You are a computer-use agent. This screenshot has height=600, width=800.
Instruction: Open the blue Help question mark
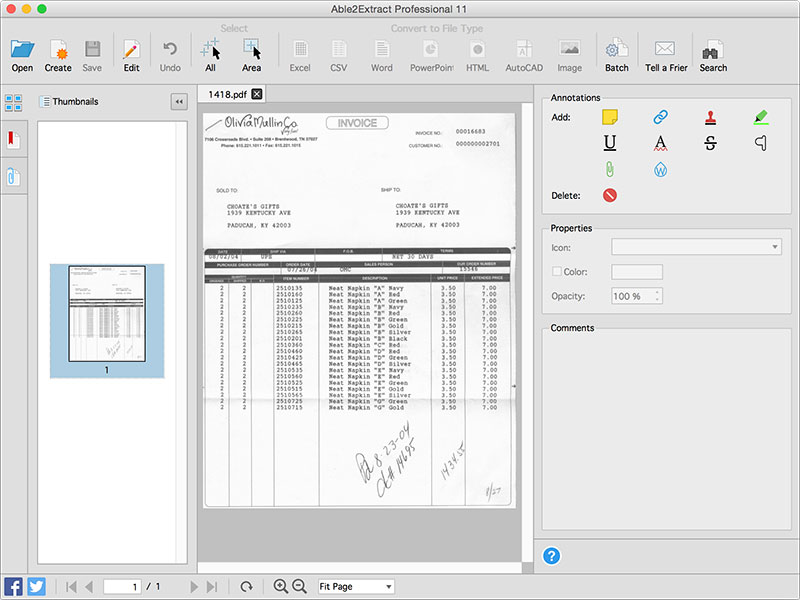click(x=552, y=556)
